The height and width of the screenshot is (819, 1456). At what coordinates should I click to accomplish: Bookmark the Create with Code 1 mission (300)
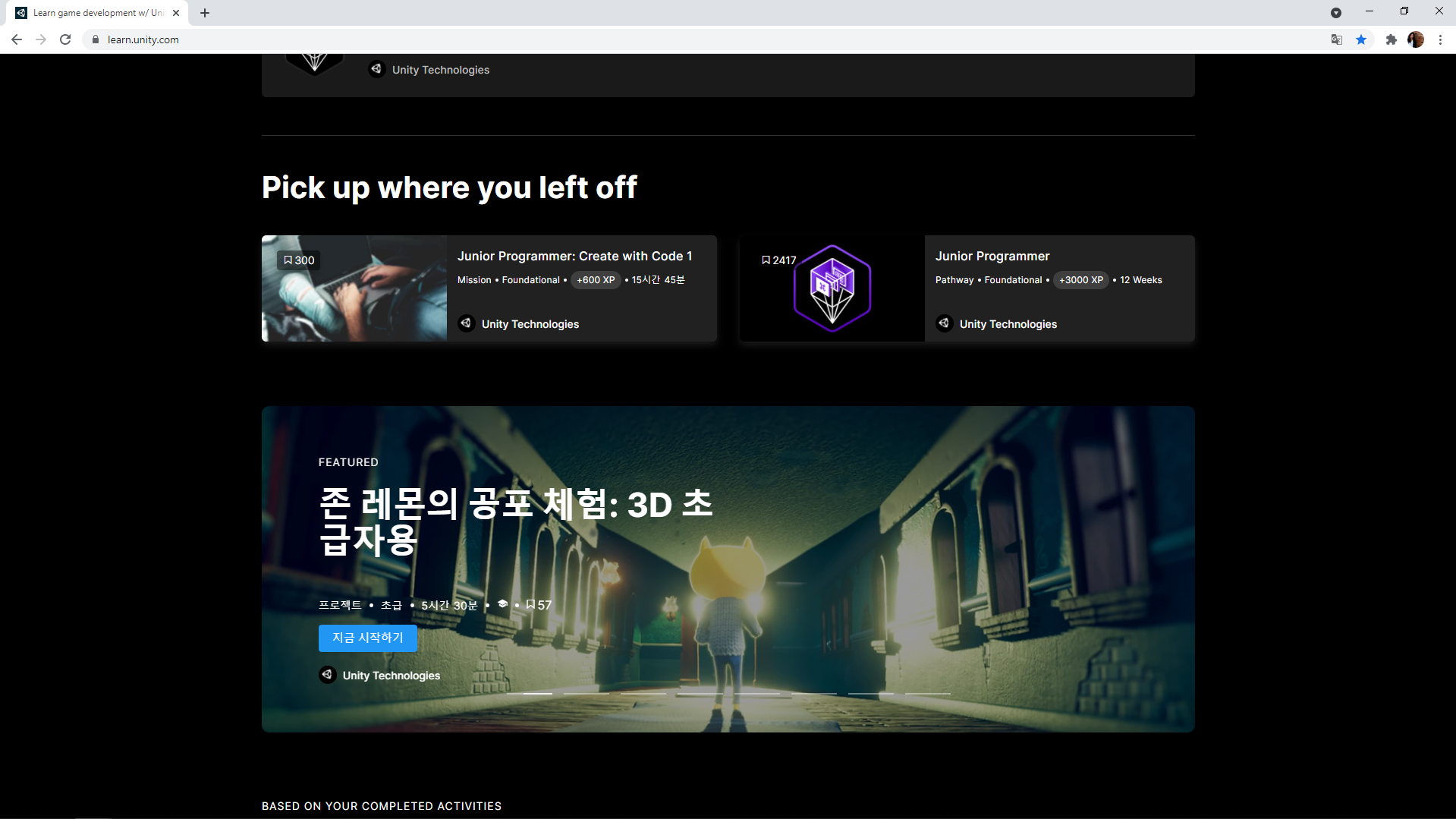(298, 260)
